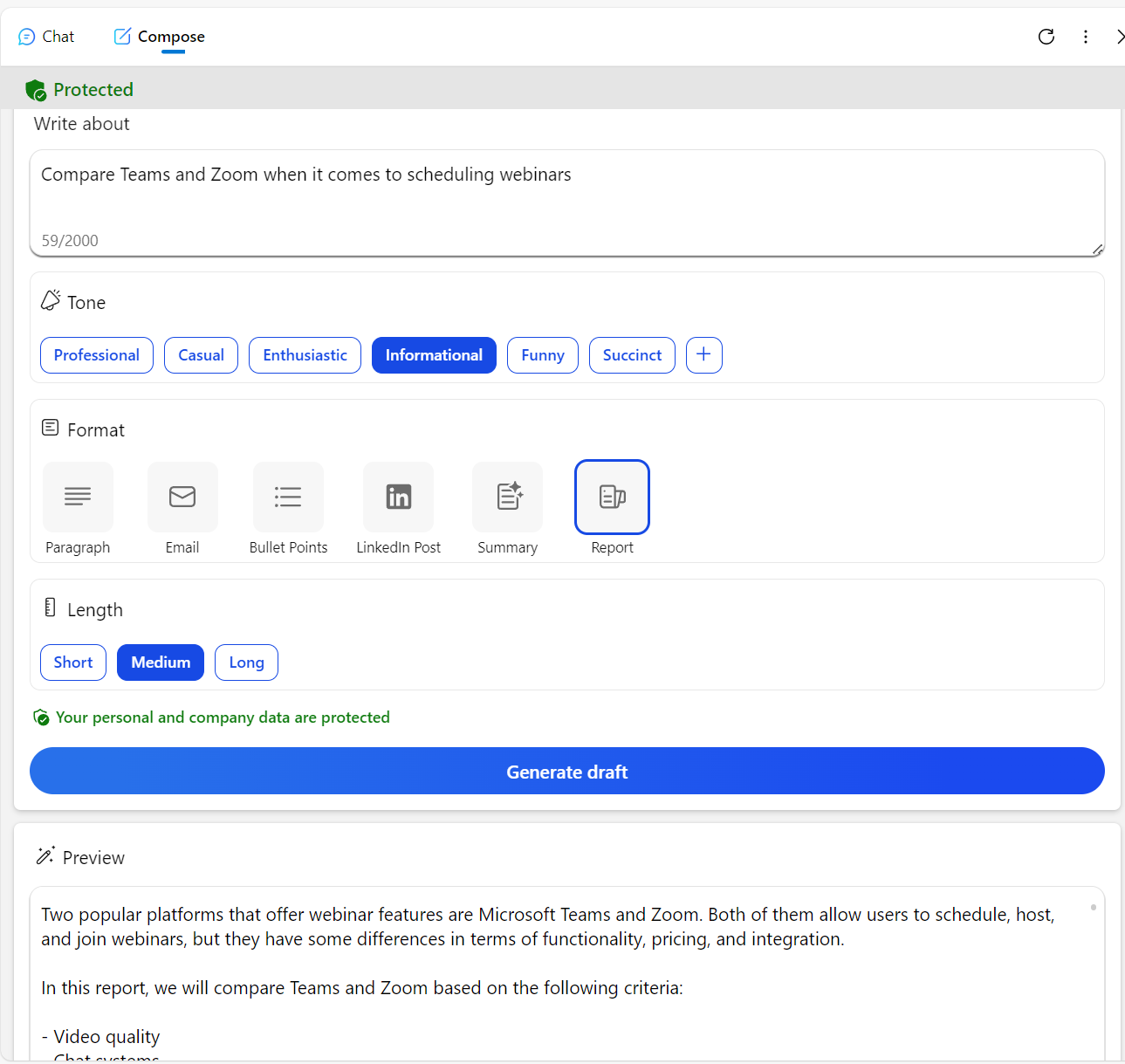Choose the Enthusiastic tone
The width and height of the screenshot is (1125, 1064).
305,355
